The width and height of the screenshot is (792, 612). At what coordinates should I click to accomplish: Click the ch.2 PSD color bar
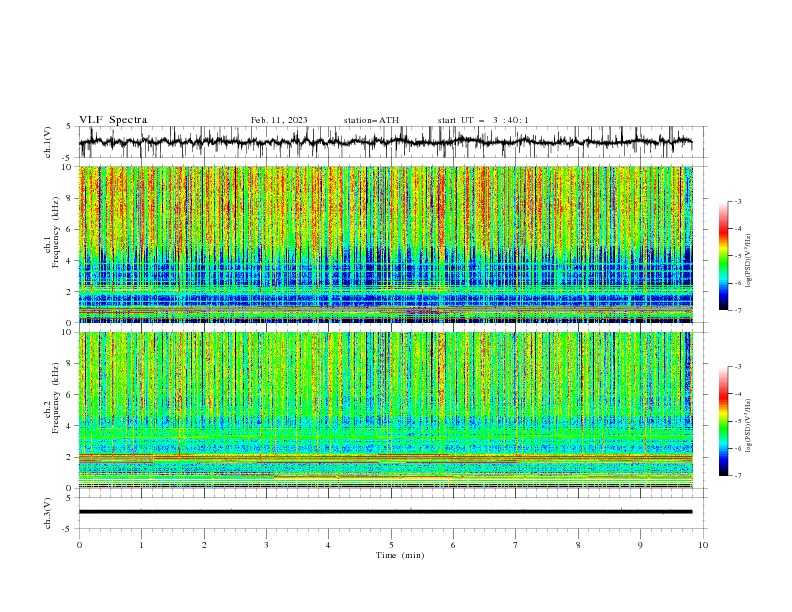[x=723, y=421]
